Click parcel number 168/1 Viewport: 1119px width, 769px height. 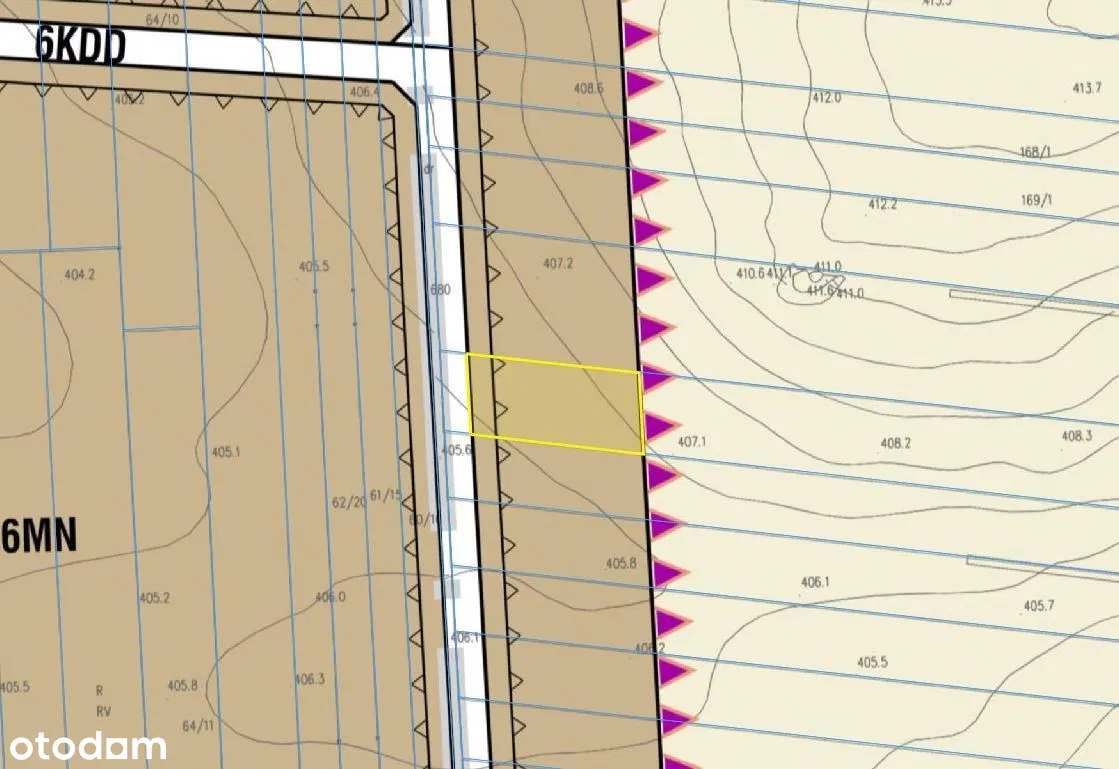click(1035, 152)
